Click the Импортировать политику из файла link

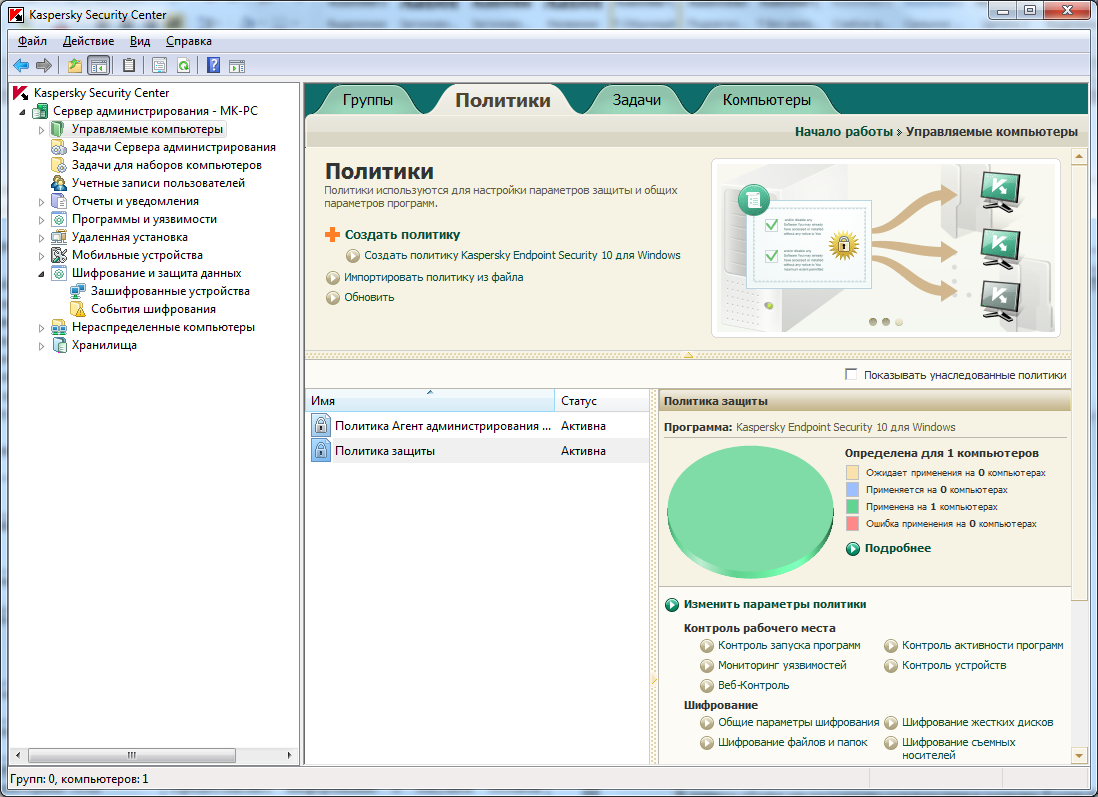[433, 277]
